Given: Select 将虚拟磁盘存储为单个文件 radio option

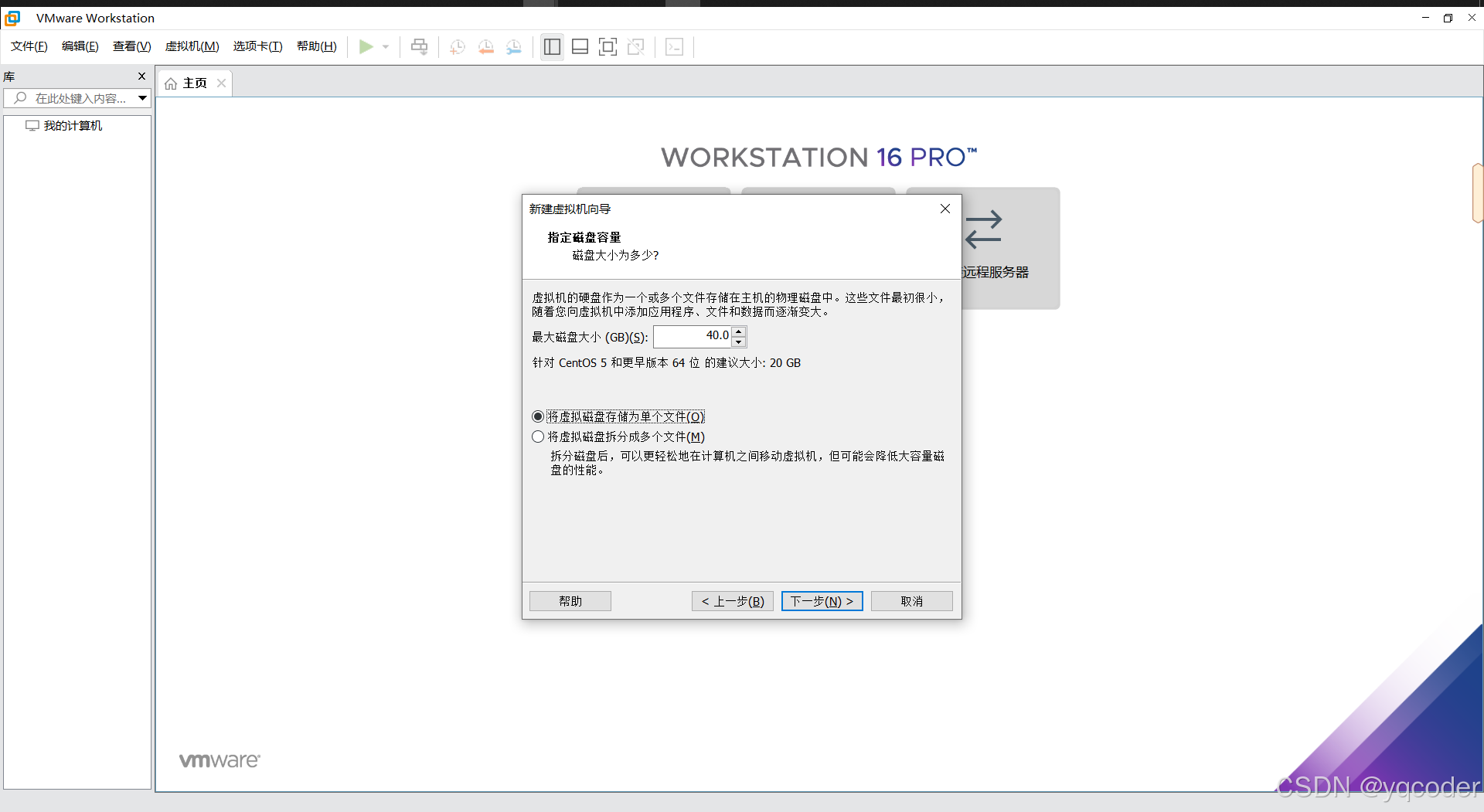Looking at the screenshot, I should click(x=618, y=416).
